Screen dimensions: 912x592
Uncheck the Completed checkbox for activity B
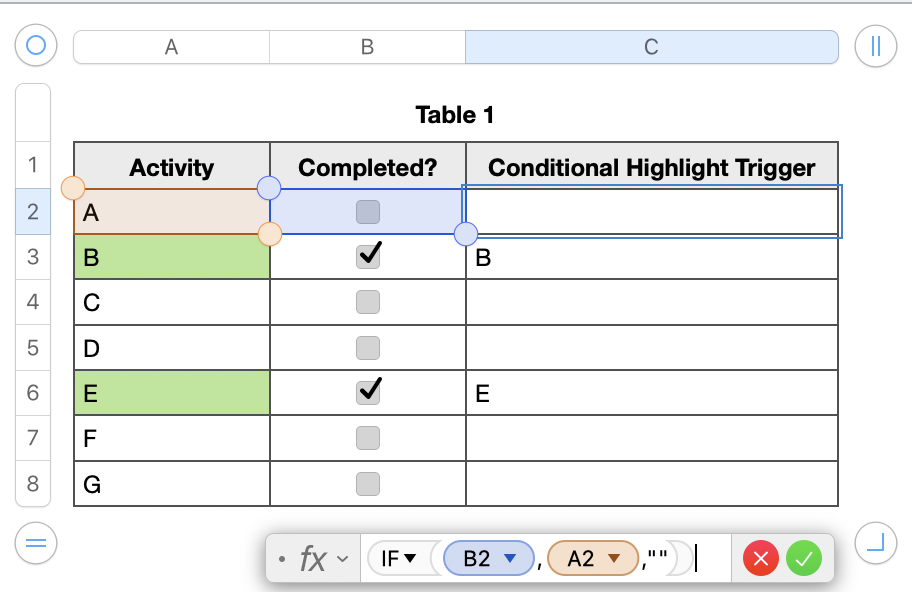coord(368,257)
